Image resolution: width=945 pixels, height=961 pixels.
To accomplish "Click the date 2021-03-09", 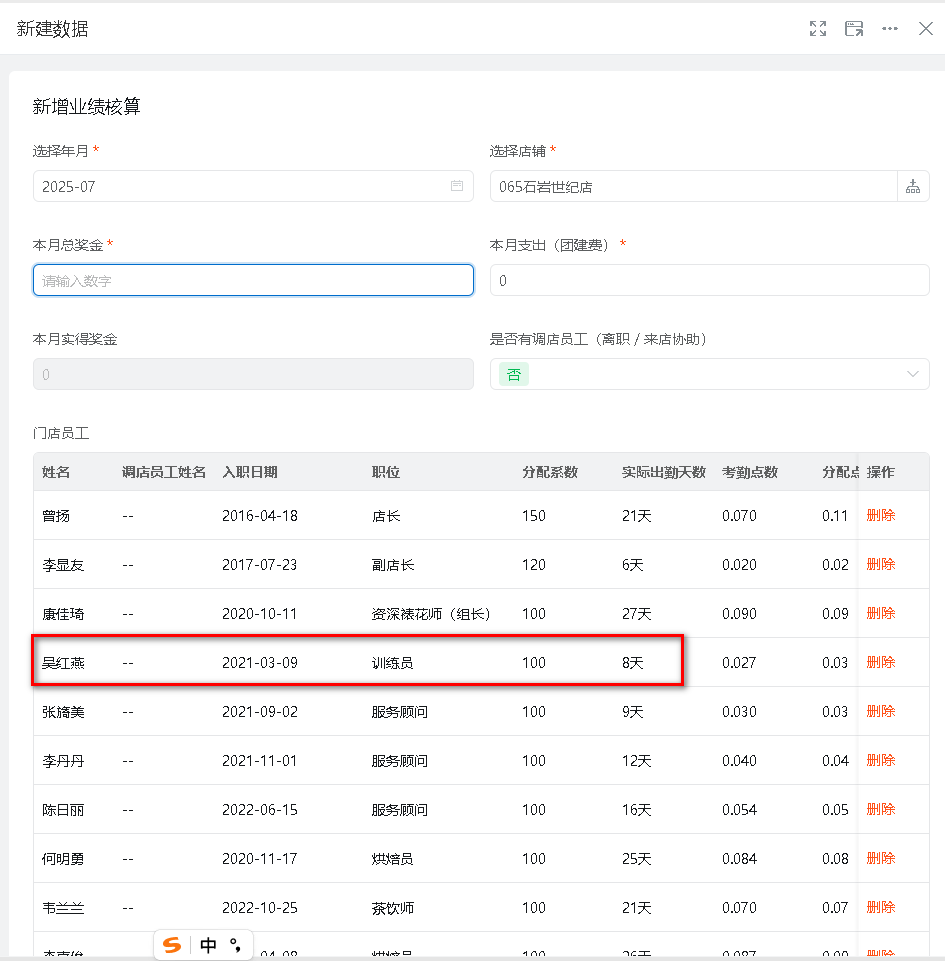I will (260, 663).
